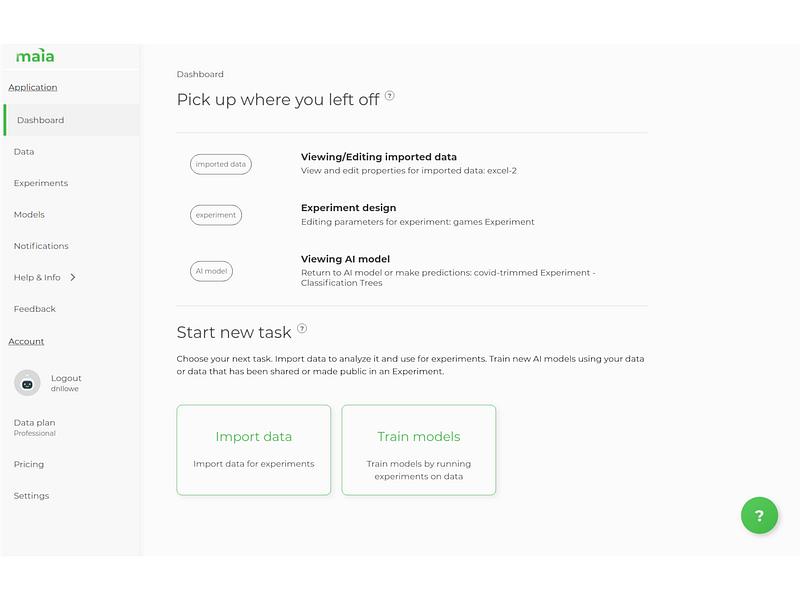The width and height of the screenshot is (800, 600).
Task: Click help icon beside Pick up where you left off
Action: point(389,95)
